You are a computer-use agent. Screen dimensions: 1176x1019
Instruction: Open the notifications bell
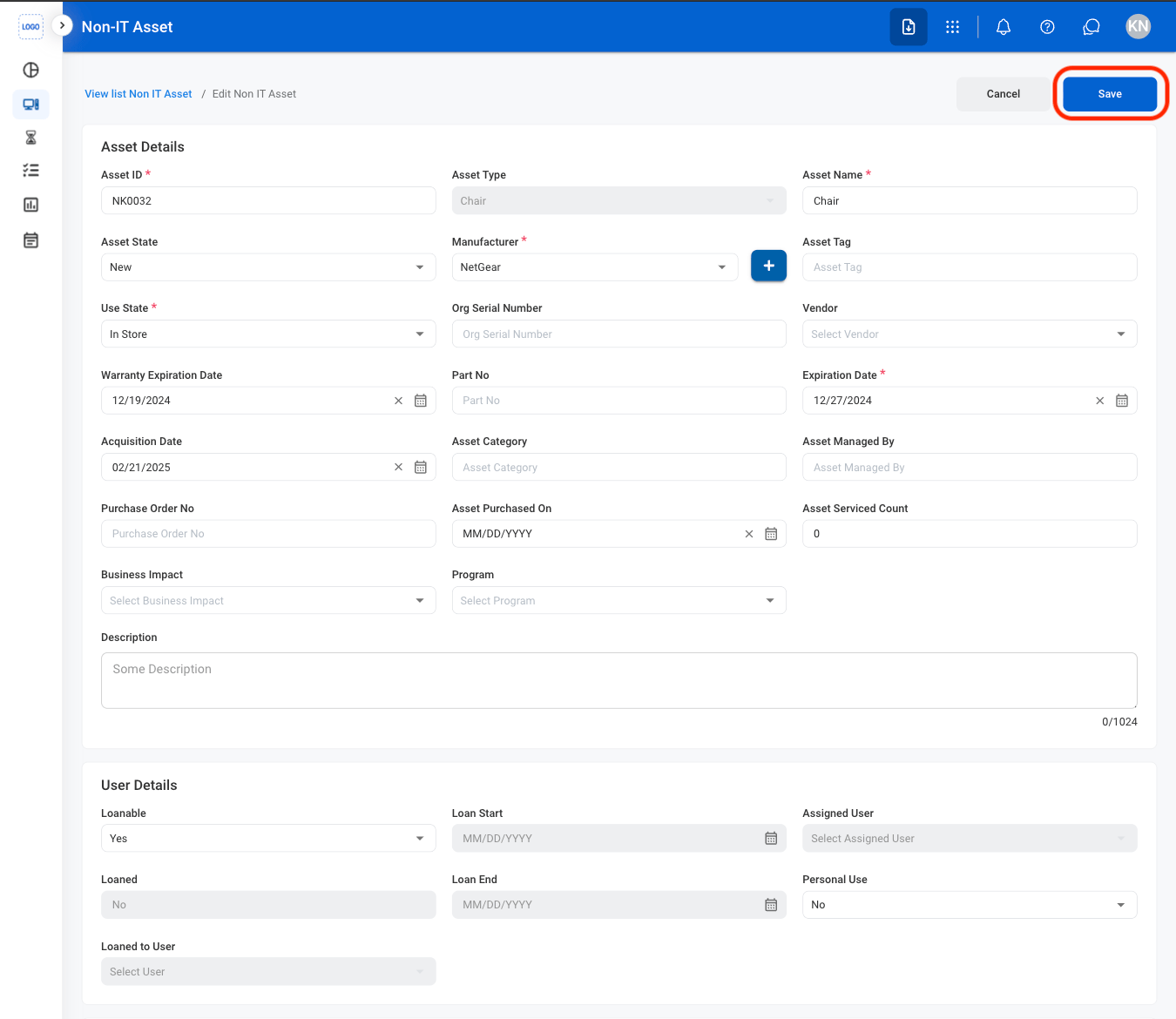pos(1004,27)
